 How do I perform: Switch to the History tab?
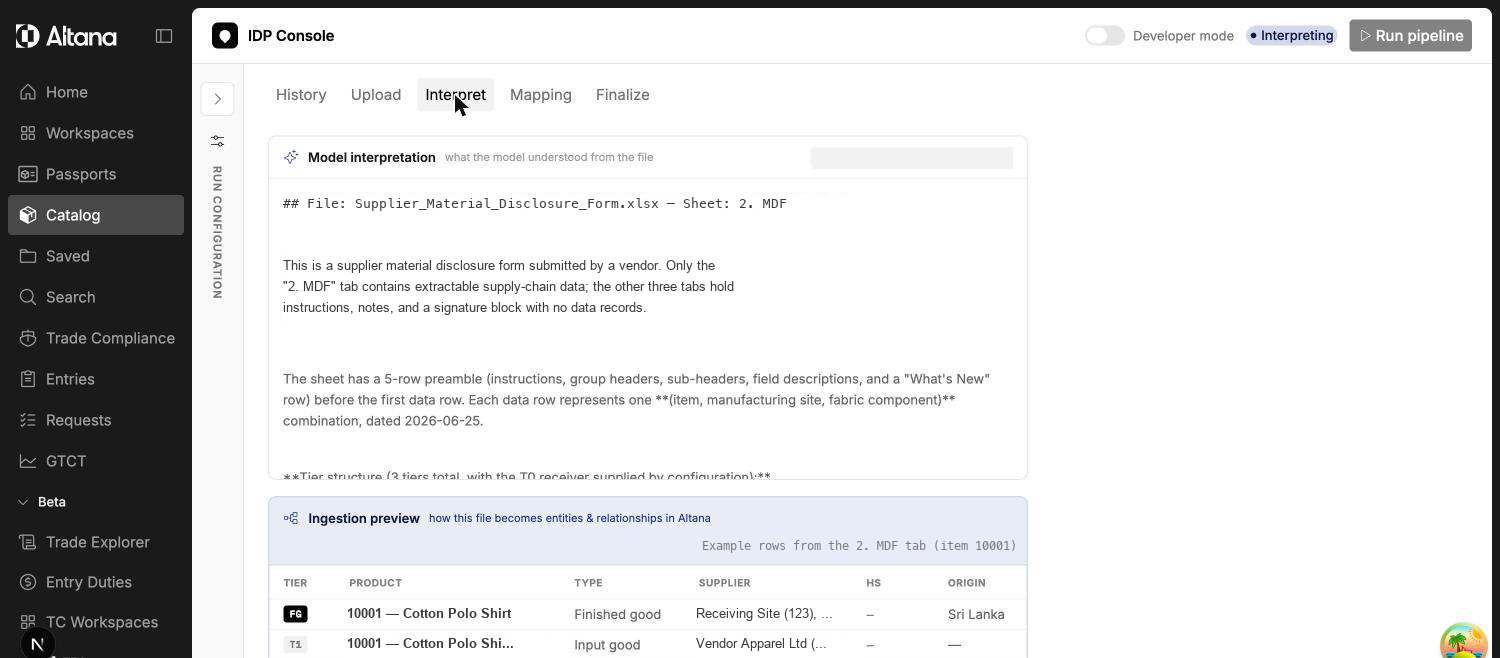tap(301, 95)
